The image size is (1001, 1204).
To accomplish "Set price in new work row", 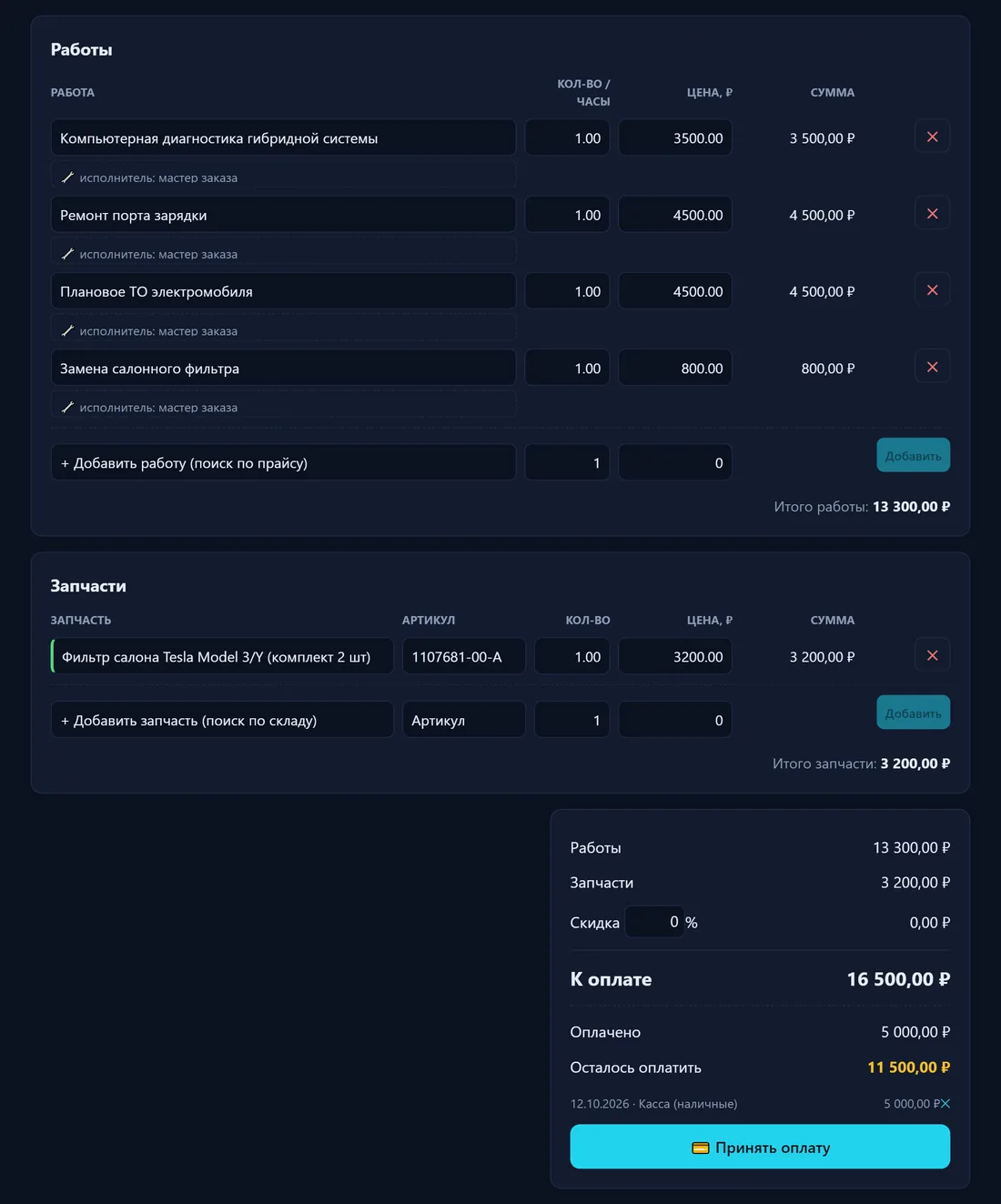I will [675, 462].
